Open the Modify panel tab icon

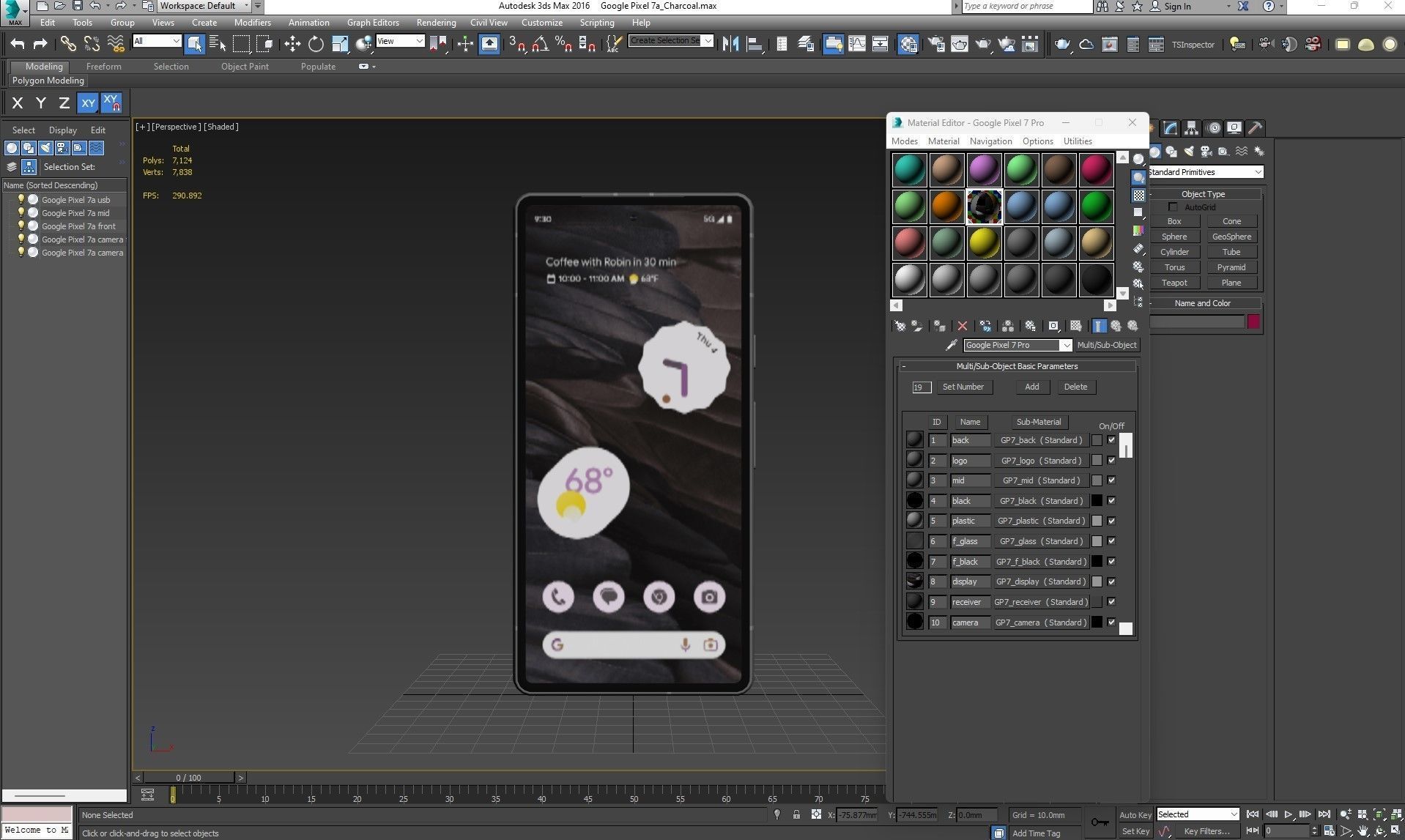[1170, 128]
